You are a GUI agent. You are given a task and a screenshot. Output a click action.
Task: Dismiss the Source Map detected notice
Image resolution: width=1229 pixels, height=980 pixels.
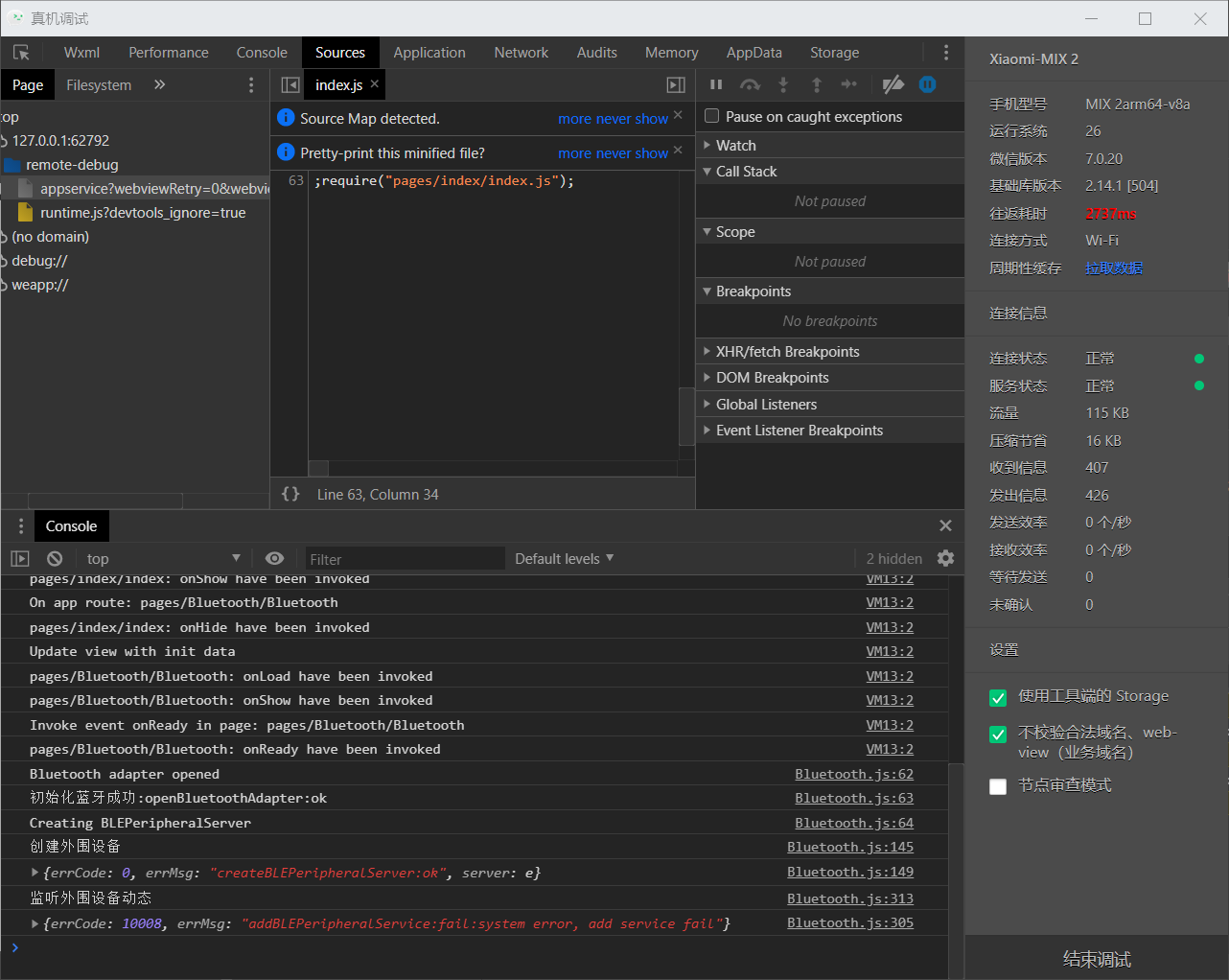tap(678, 115)
